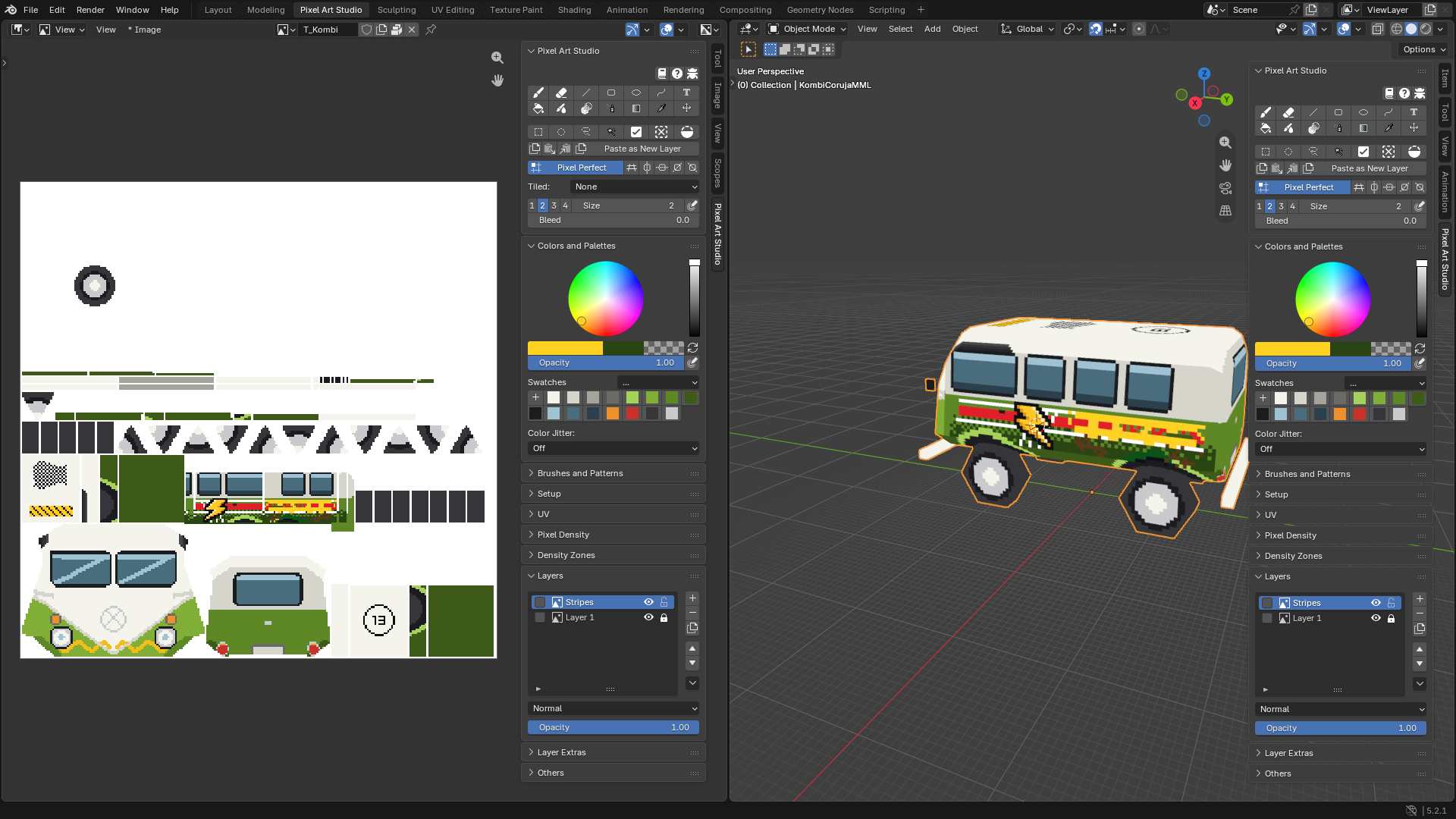Screen dimensions: 1456x819
Task: Select the move tool in the 3D viewport panel
Action: [1414, 128]
